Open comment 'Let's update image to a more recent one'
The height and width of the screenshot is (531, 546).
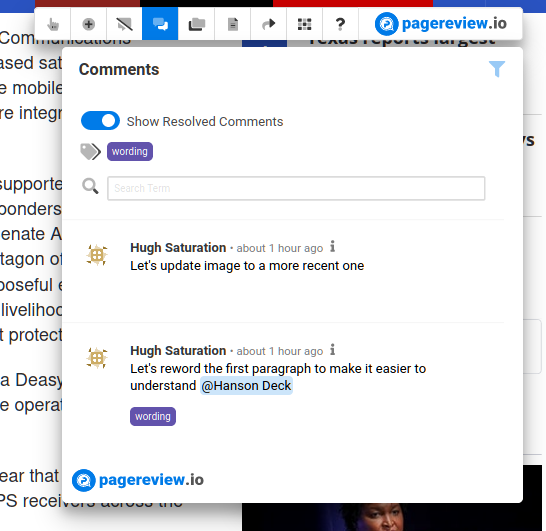[x=247, y=266]
